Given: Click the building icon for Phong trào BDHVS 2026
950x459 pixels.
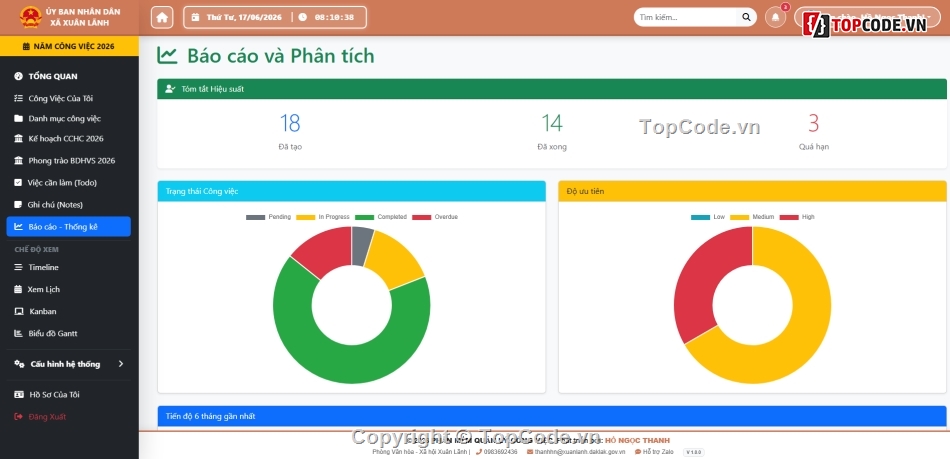Looking at the screenshot, I should pyautogui.click(x=18, y=160).
